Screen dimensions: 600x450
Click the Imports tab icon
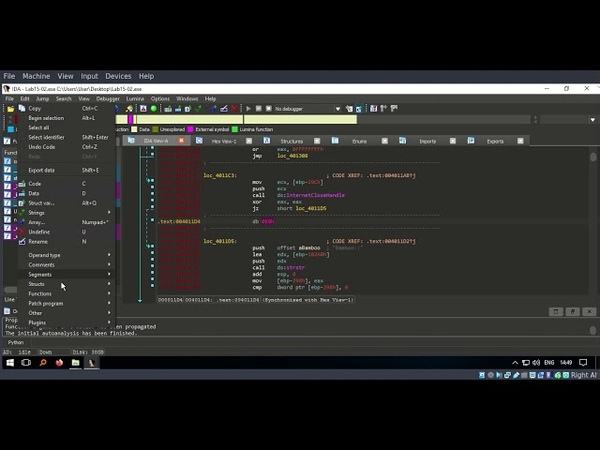pos(403,141)
